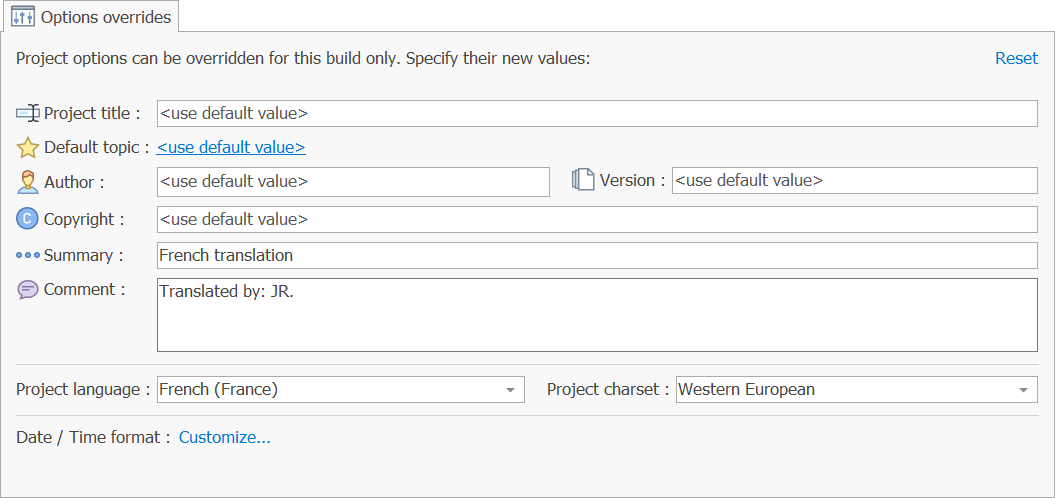This screenshot has width=1055, height=498.
Task: Click inside the Project title field
Action: (597, 114)
